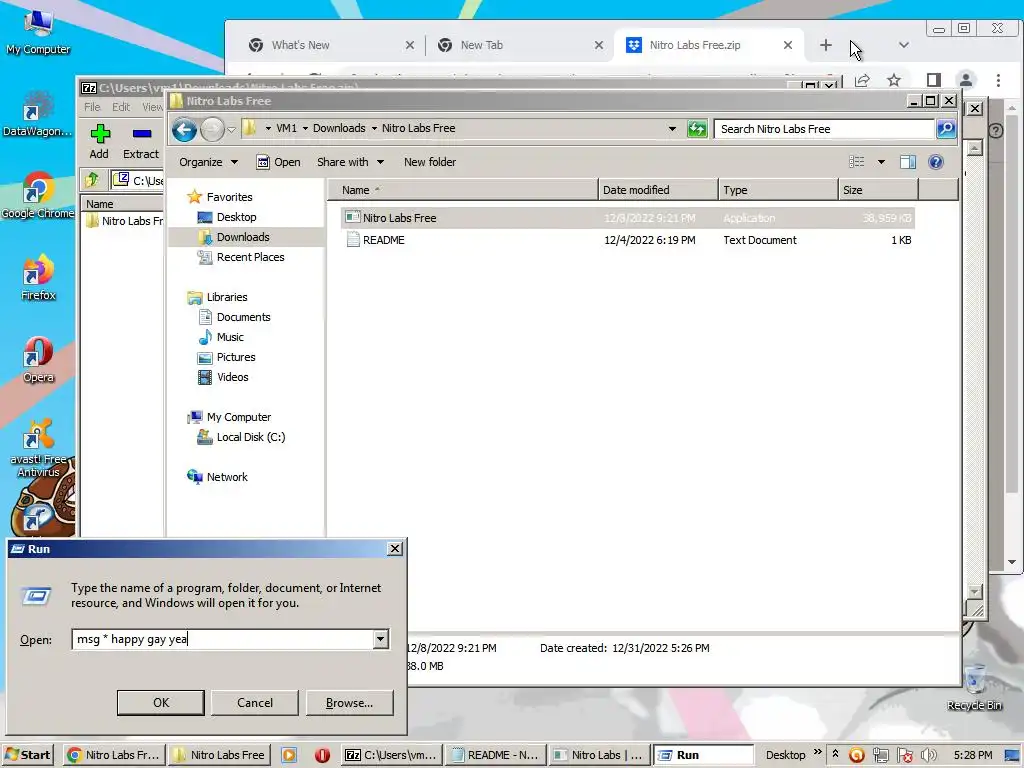Screen dimensions: 1024x768
Task: Expand breadcrumb arrow after Downloads
Action: click(x=374, y=129)
